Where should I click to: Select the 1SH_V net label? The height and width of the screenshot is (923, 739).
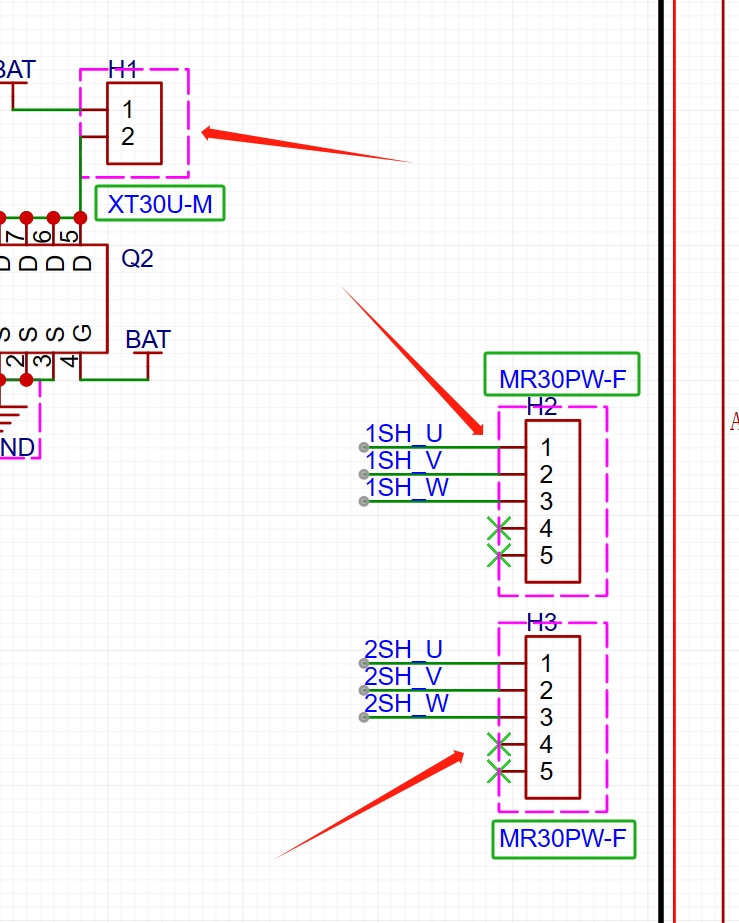tap(403, 461)
